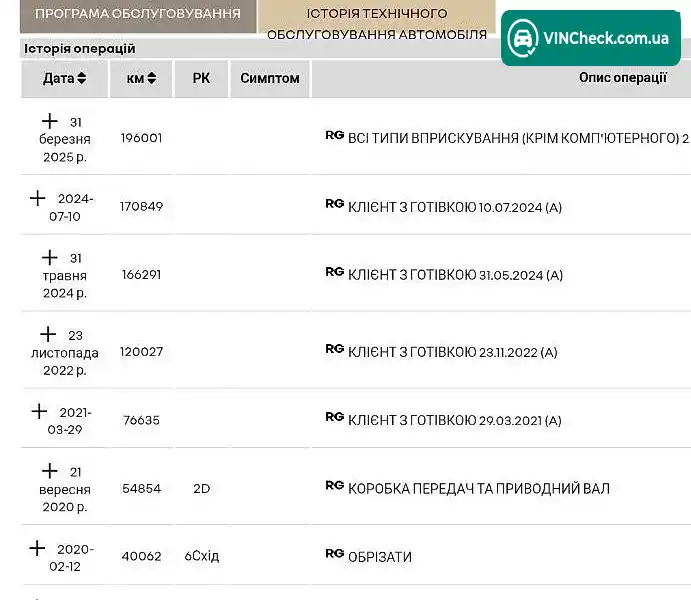Click date text 23 листопада 2022 р.
This screenshot has width=691, height=600.
pos(65,353)
